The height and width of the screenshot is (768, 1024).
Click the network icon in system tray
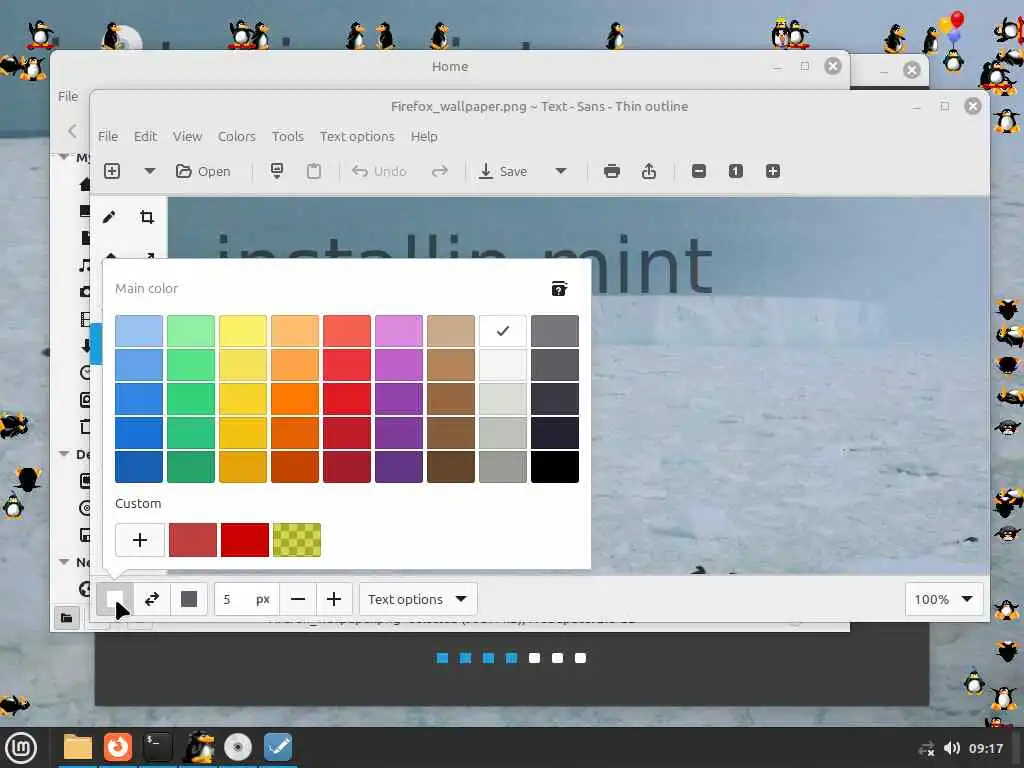926,748
